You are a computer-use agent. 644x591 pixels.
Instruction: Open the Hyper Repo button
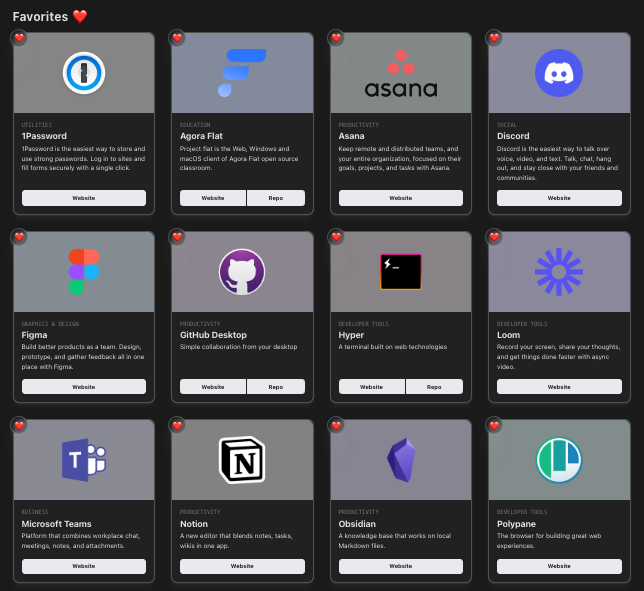click(x=434, y=387)
